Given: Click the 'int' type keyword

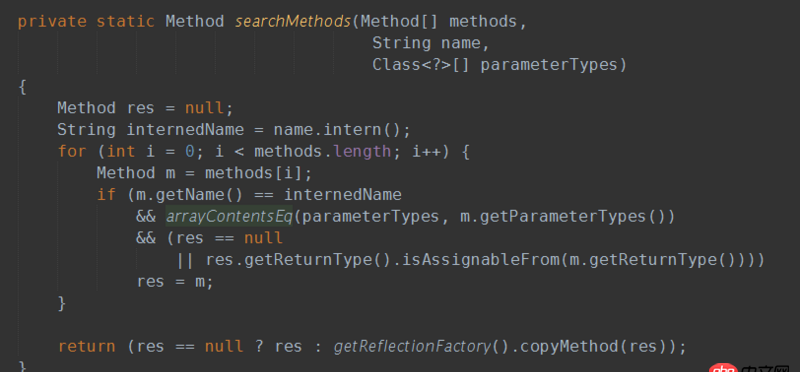Looking at the screenshot, I should [120, 152].
